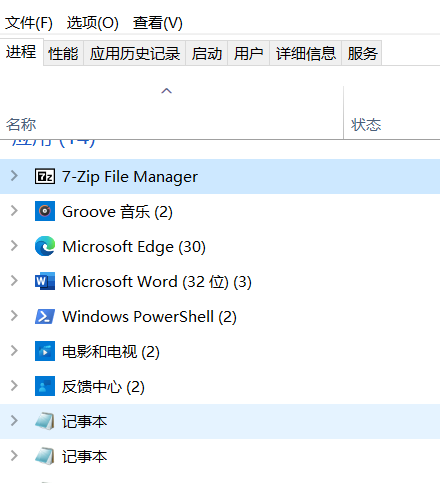
Task: Click the Windows PowerShell icon
Action: [x=45, y=316]
